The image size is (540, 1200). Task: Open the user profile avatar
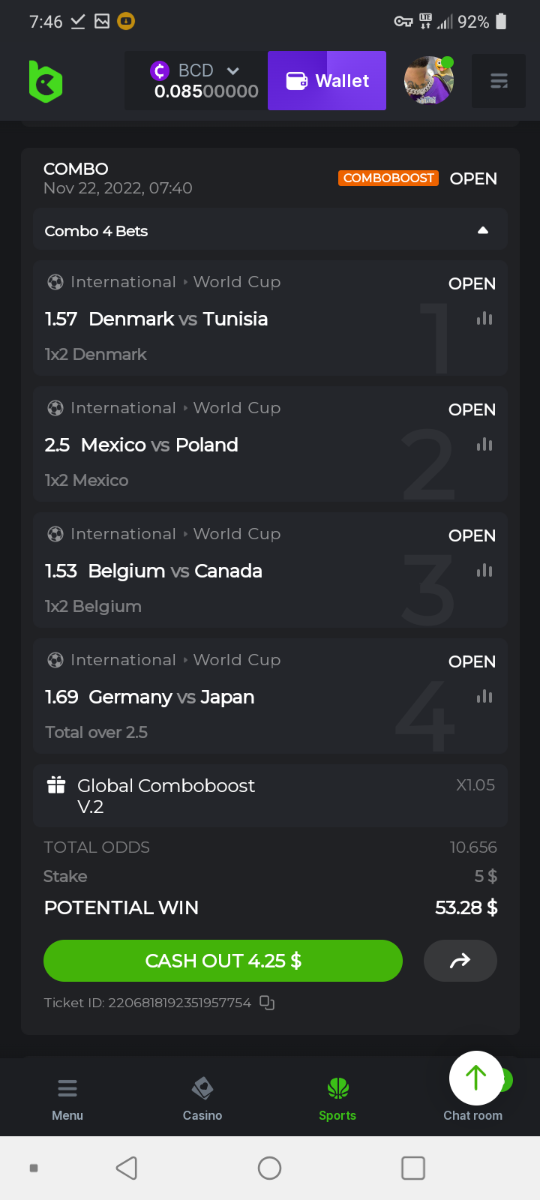point(429,81)
